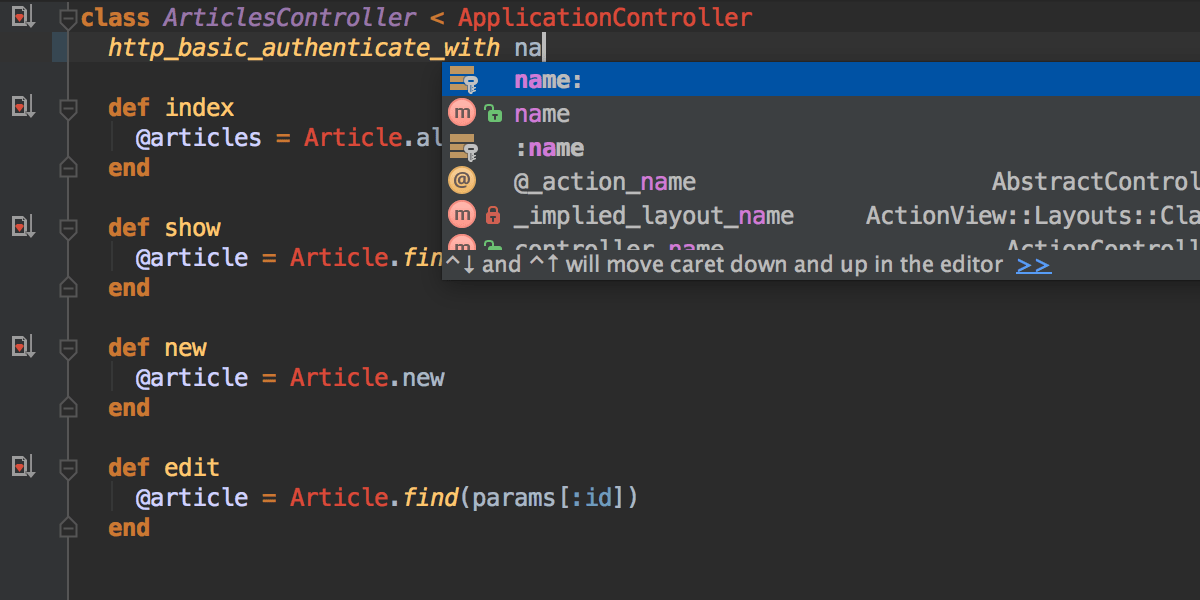Click the @ icon beside @_action_name
Screen dimensions: 1200x600
click(462, 181)
